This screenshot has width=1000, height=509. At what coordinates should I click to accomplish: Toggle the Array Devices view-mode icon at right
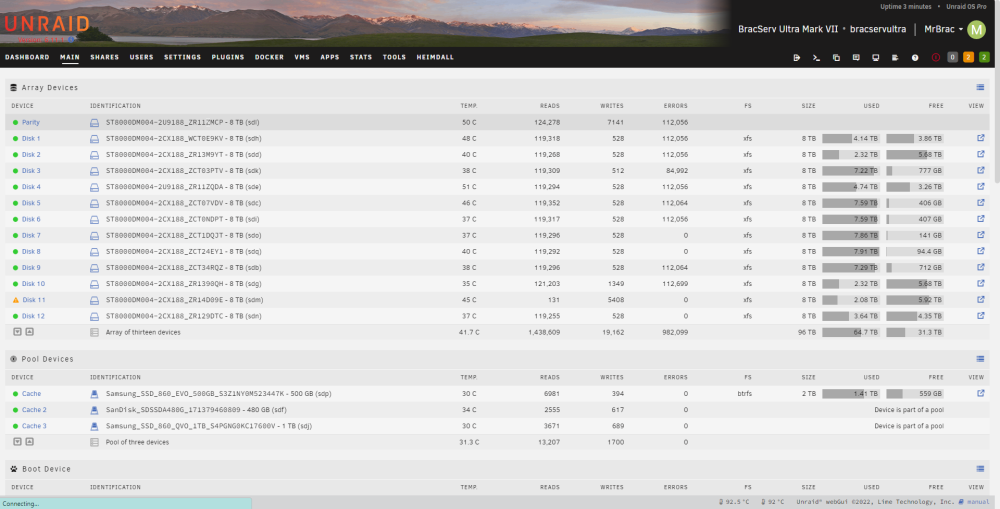pyautogui.click(x=980, y=87)
